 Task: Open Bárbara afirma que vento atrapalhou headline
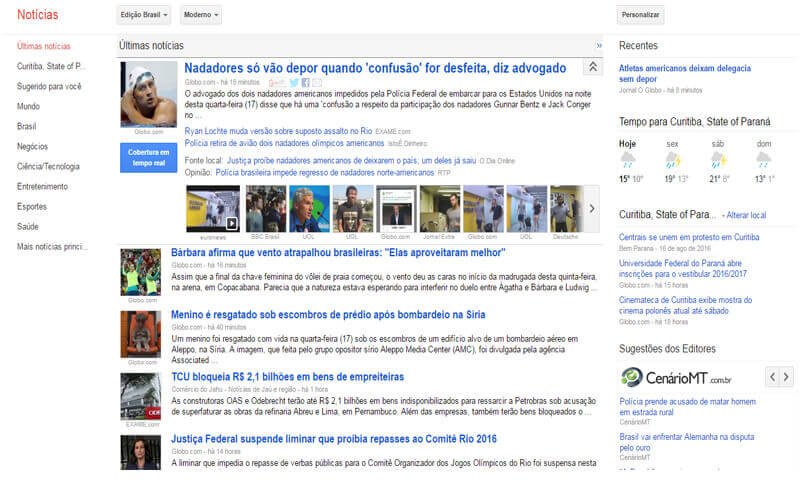(338, 253)
